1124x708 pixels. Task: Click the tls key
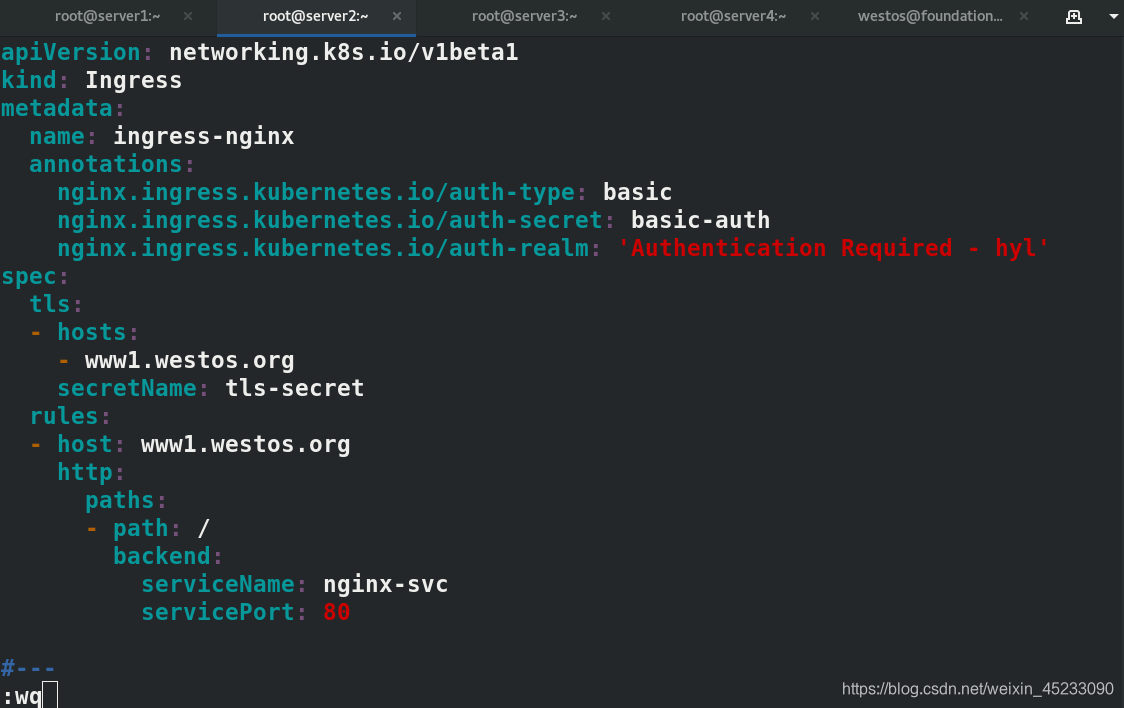point(49,304)
